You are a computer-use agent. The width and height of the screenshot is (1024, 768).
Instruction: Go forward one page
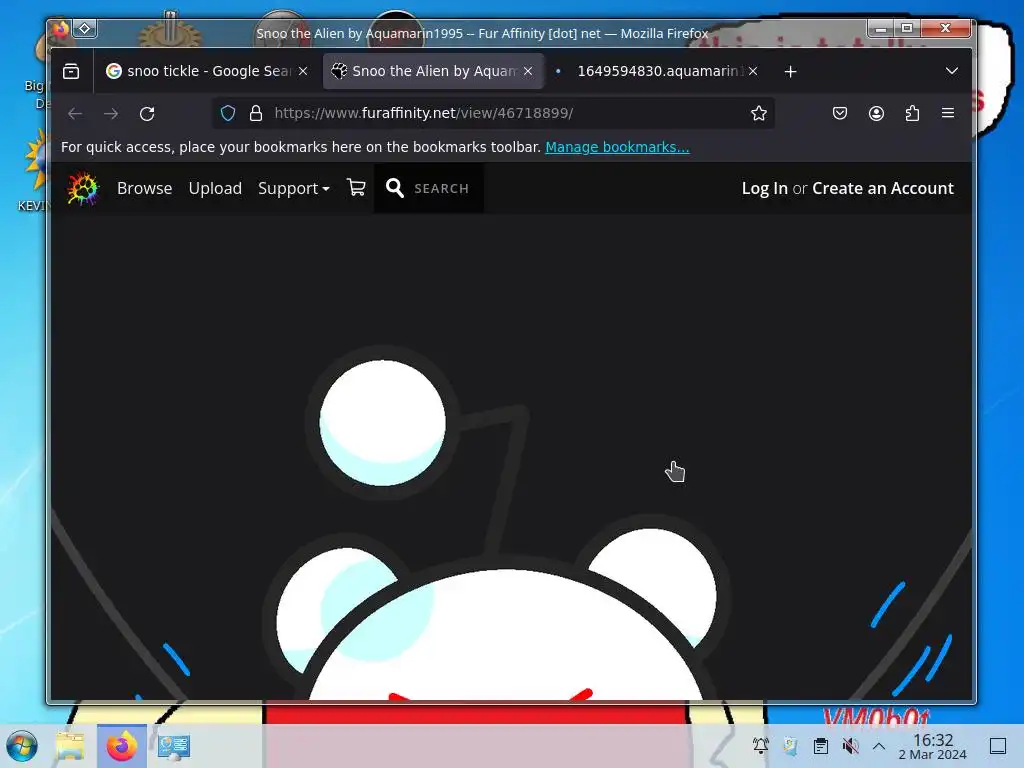click(111, 114)
